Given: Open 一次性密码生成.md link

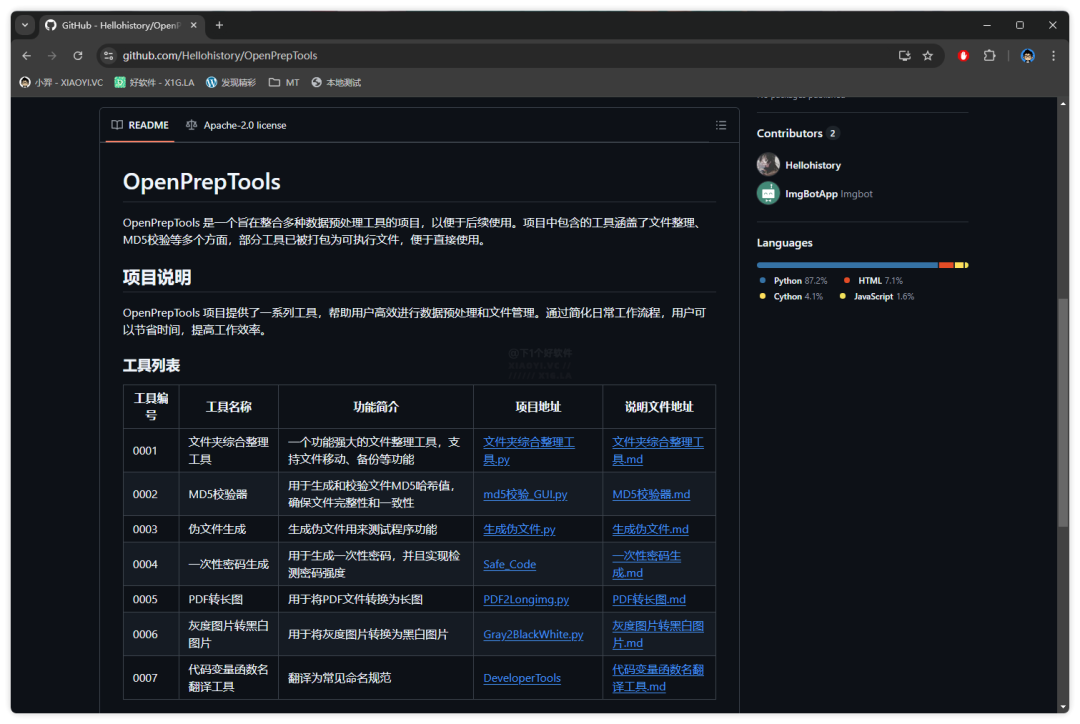Looking at the screenshot, I should [x=646, y=565].
